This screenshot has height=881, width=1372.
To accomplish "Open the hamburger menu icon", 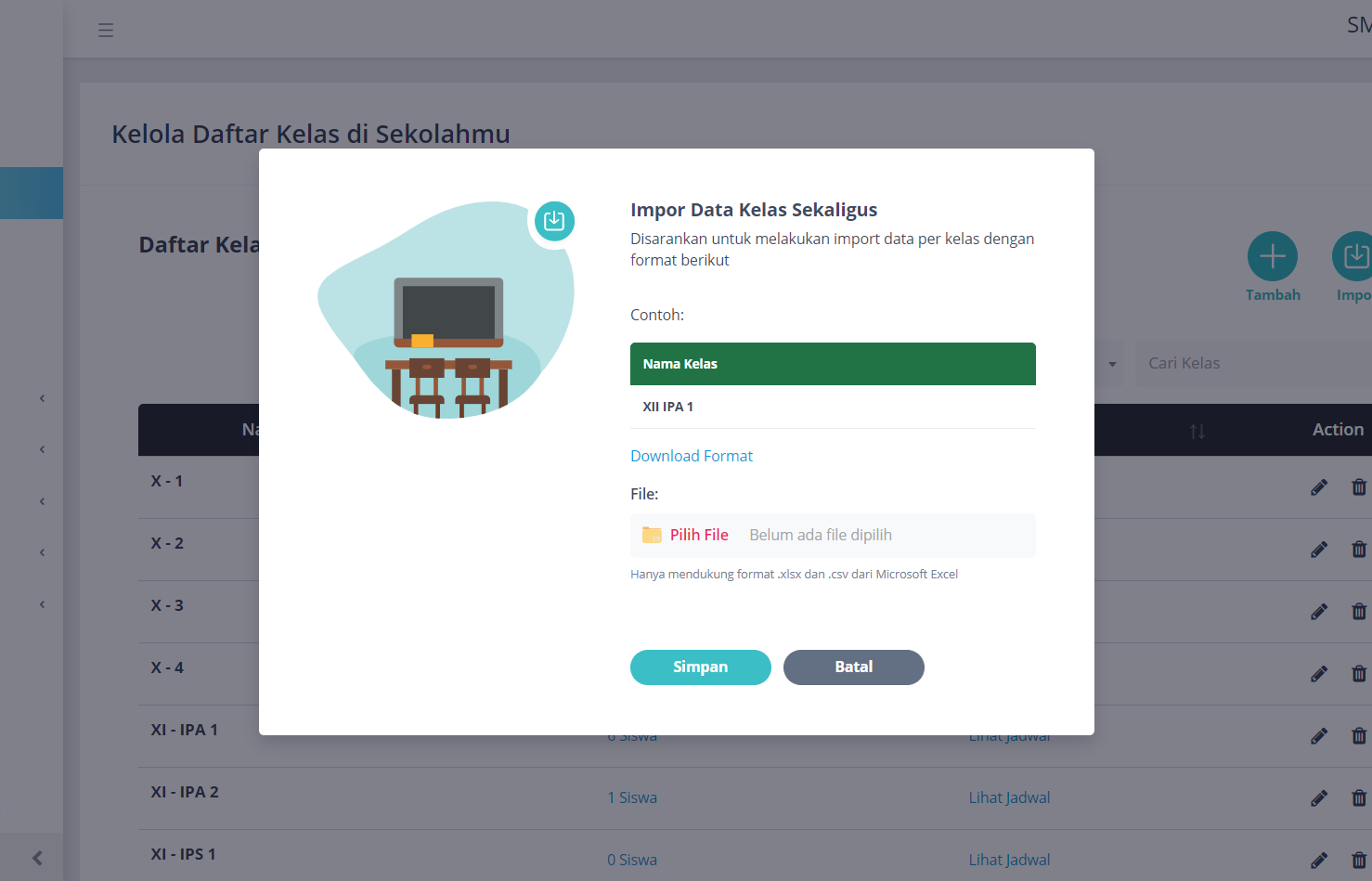I will point(106,30).
